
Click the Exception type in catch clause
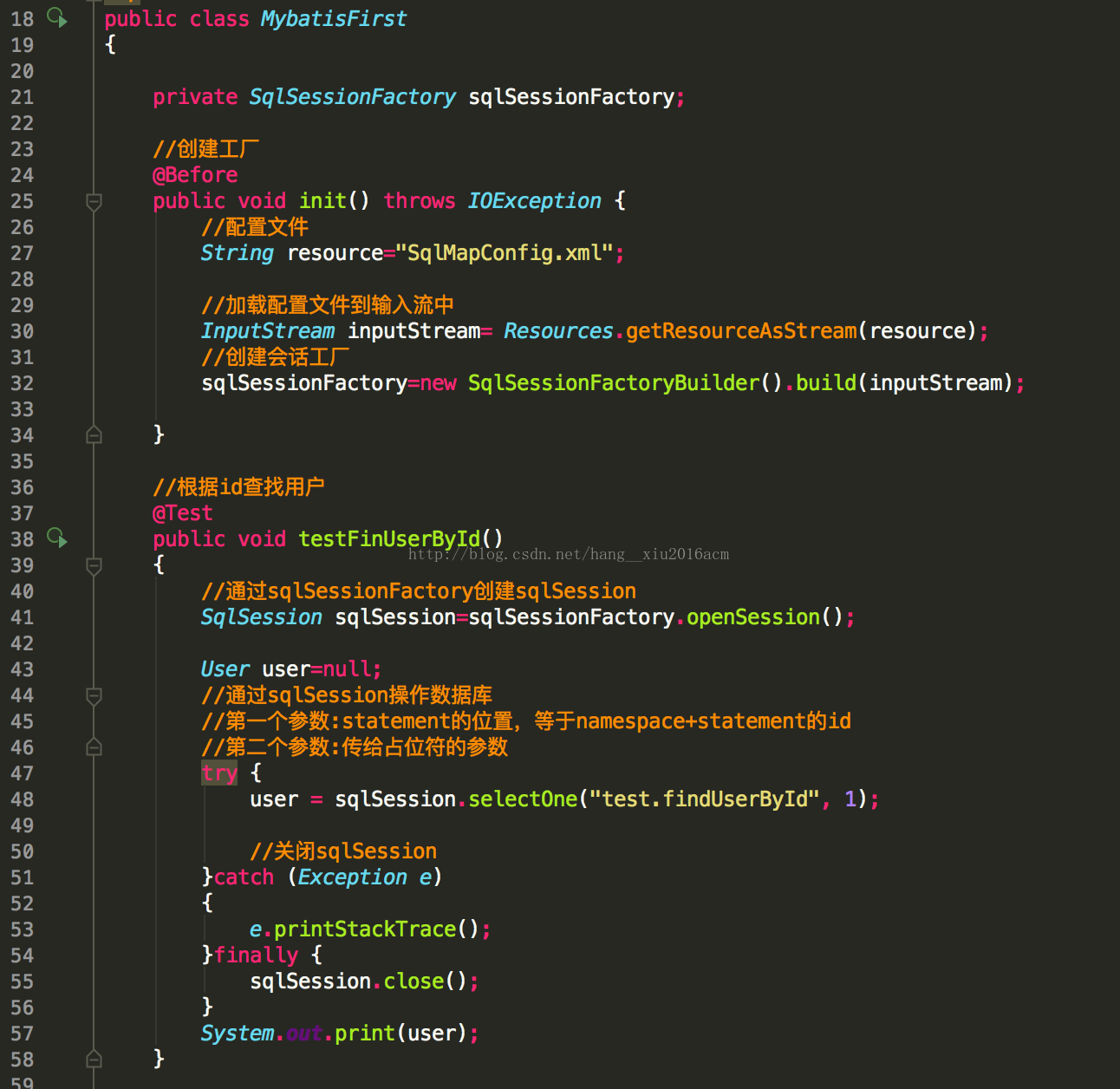(x=352, y=877)
